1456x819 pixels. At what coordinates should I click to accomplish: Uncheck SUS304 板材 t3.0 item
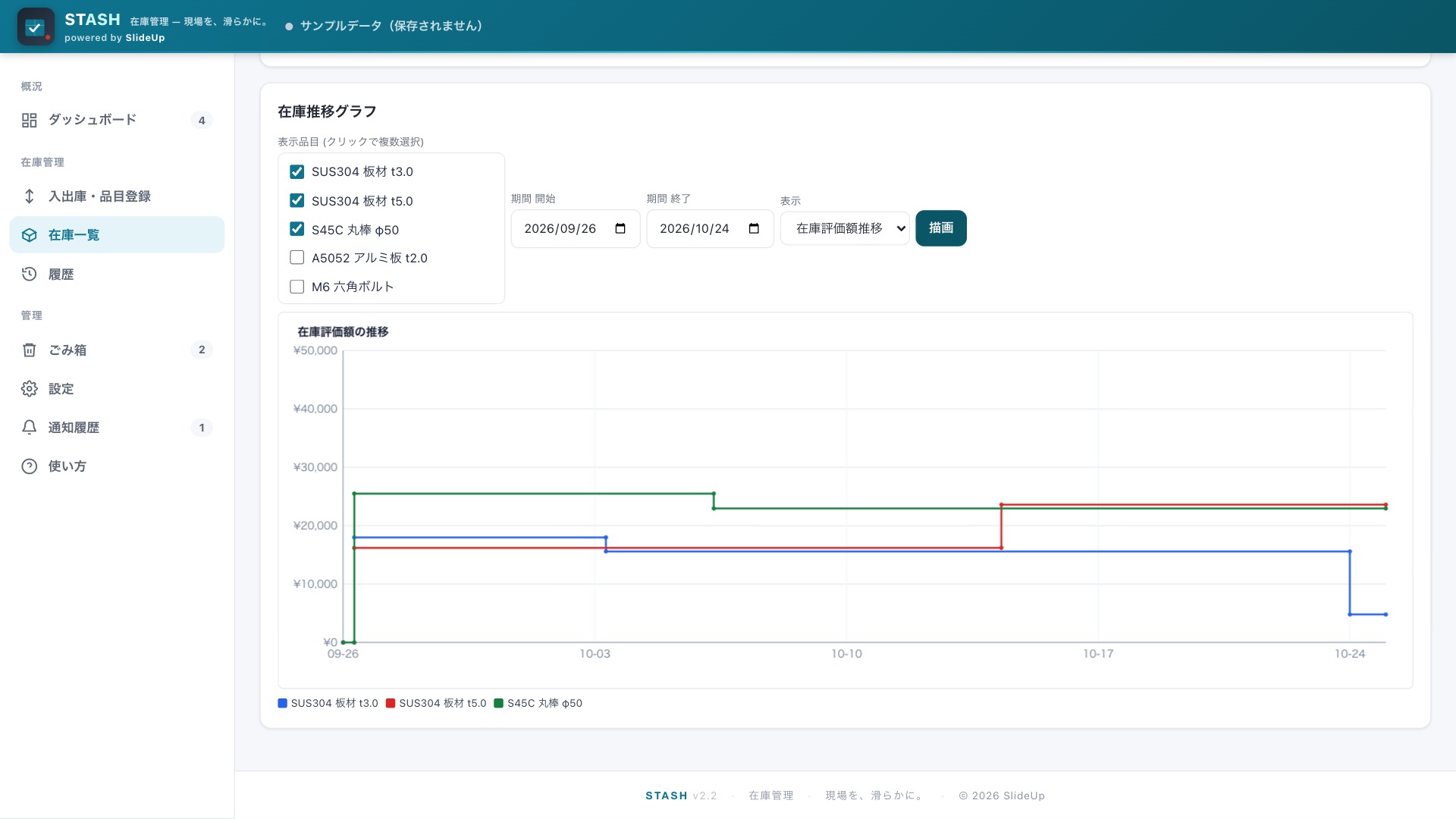[x=297, y=171]
